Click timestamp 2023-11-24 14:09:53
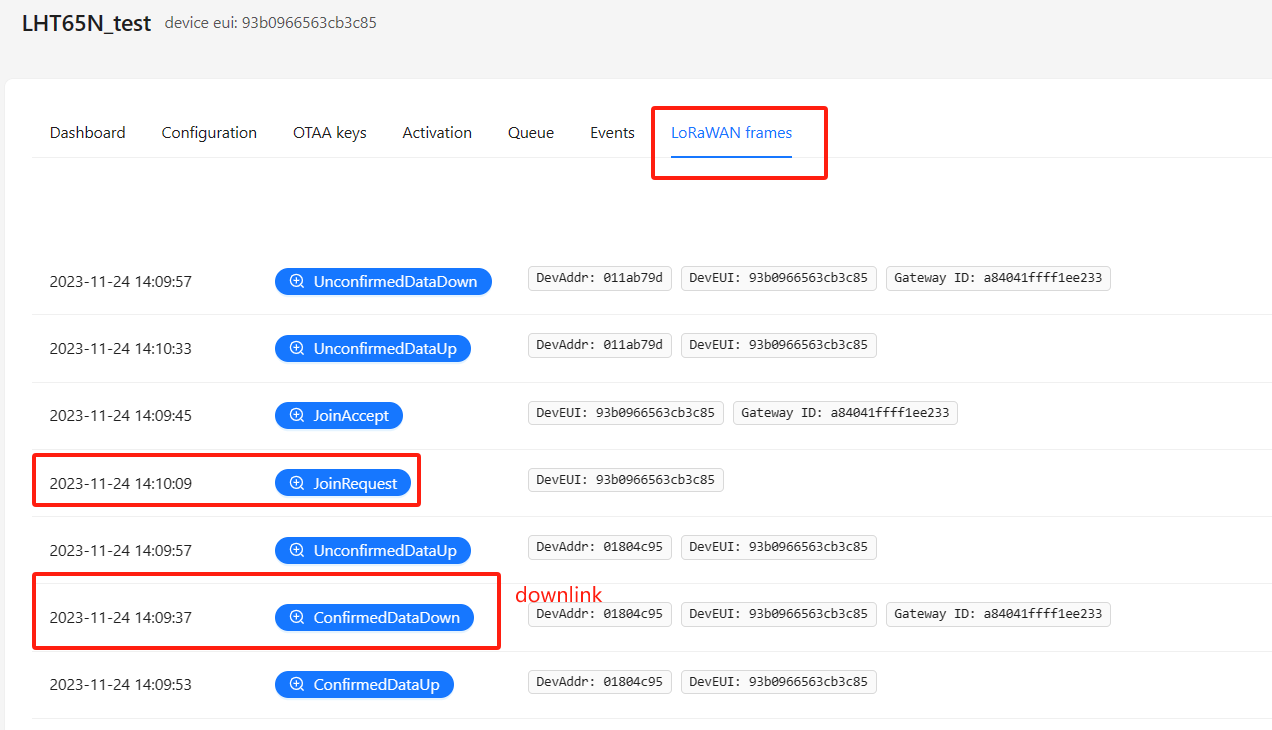This screenshot has width=1272, height=730. (120, 685)
